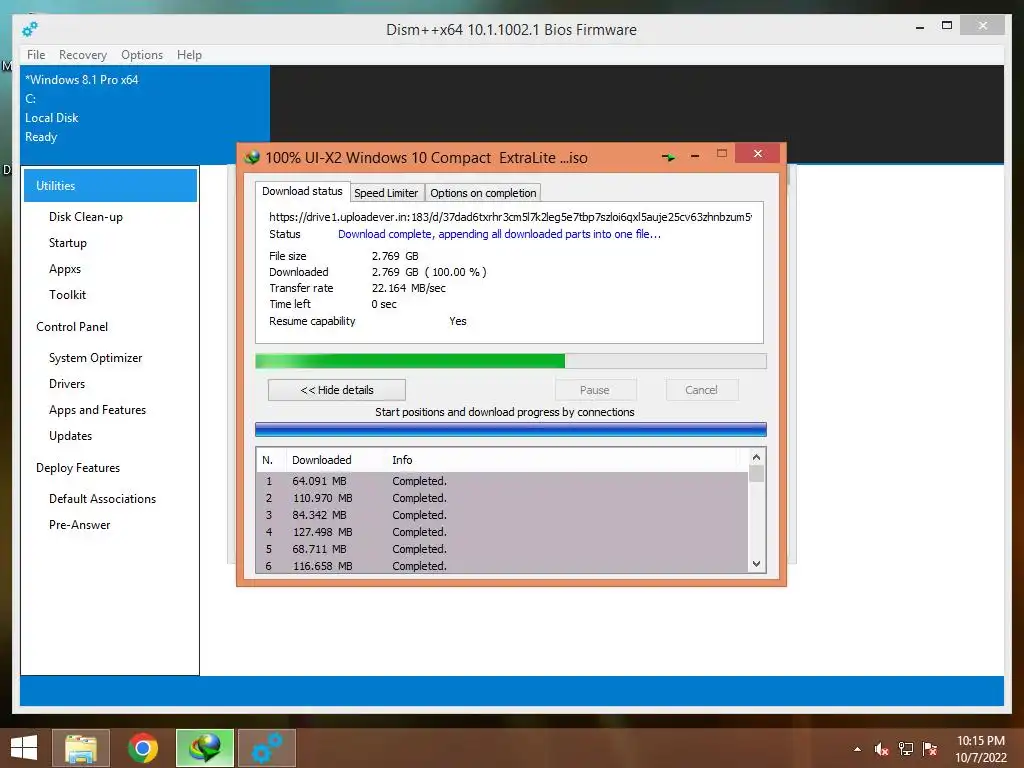Image resolution: width=1024 pixels, height=768 pixels.
Task: Open the Windows Start button
Action: click(24, 747)
